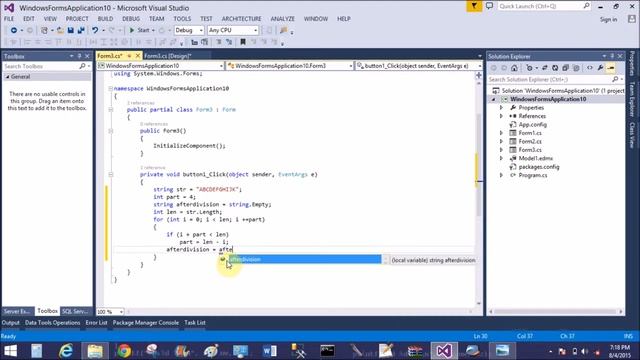Expand the Model1.edmx node arrow
640x360 pixels.
pyautogui.click(x=501, y=158)
